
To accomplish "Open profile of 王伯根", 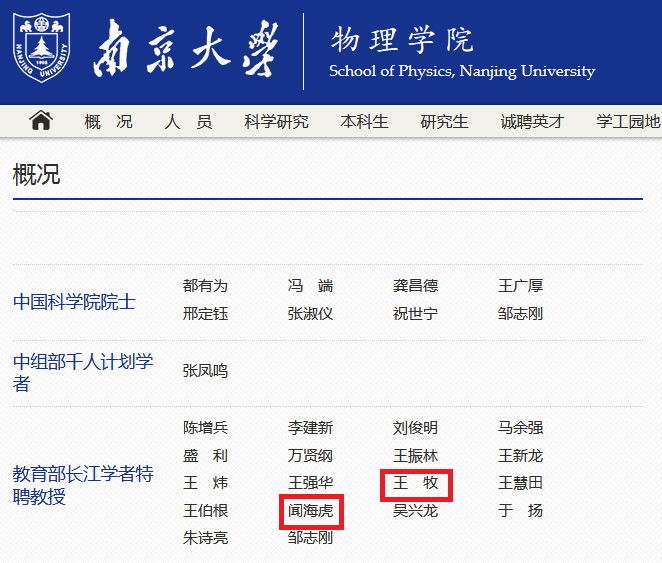I will [205, 511].
